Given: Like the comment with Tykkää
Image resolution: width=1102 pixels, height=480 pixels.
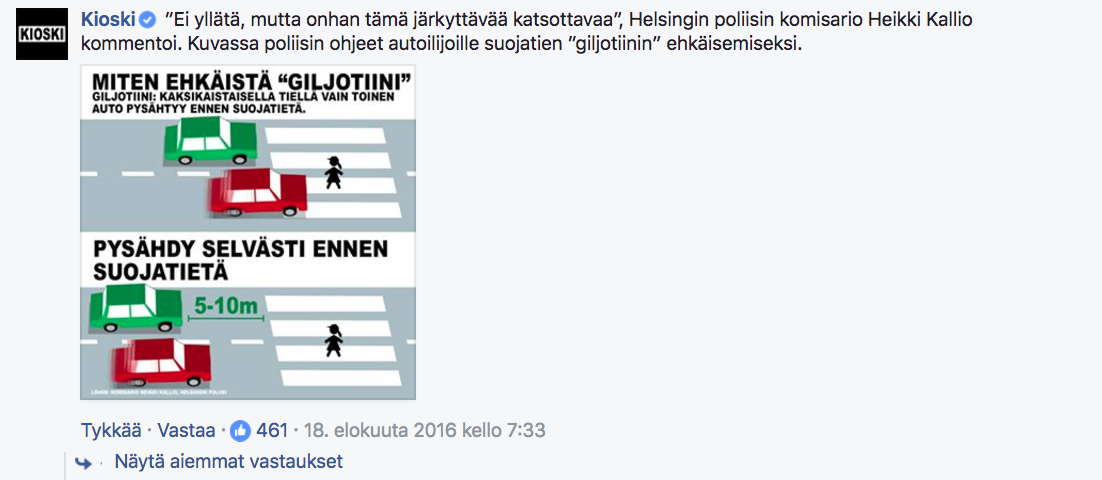Looking at the screenshot, I should (110, 430).
